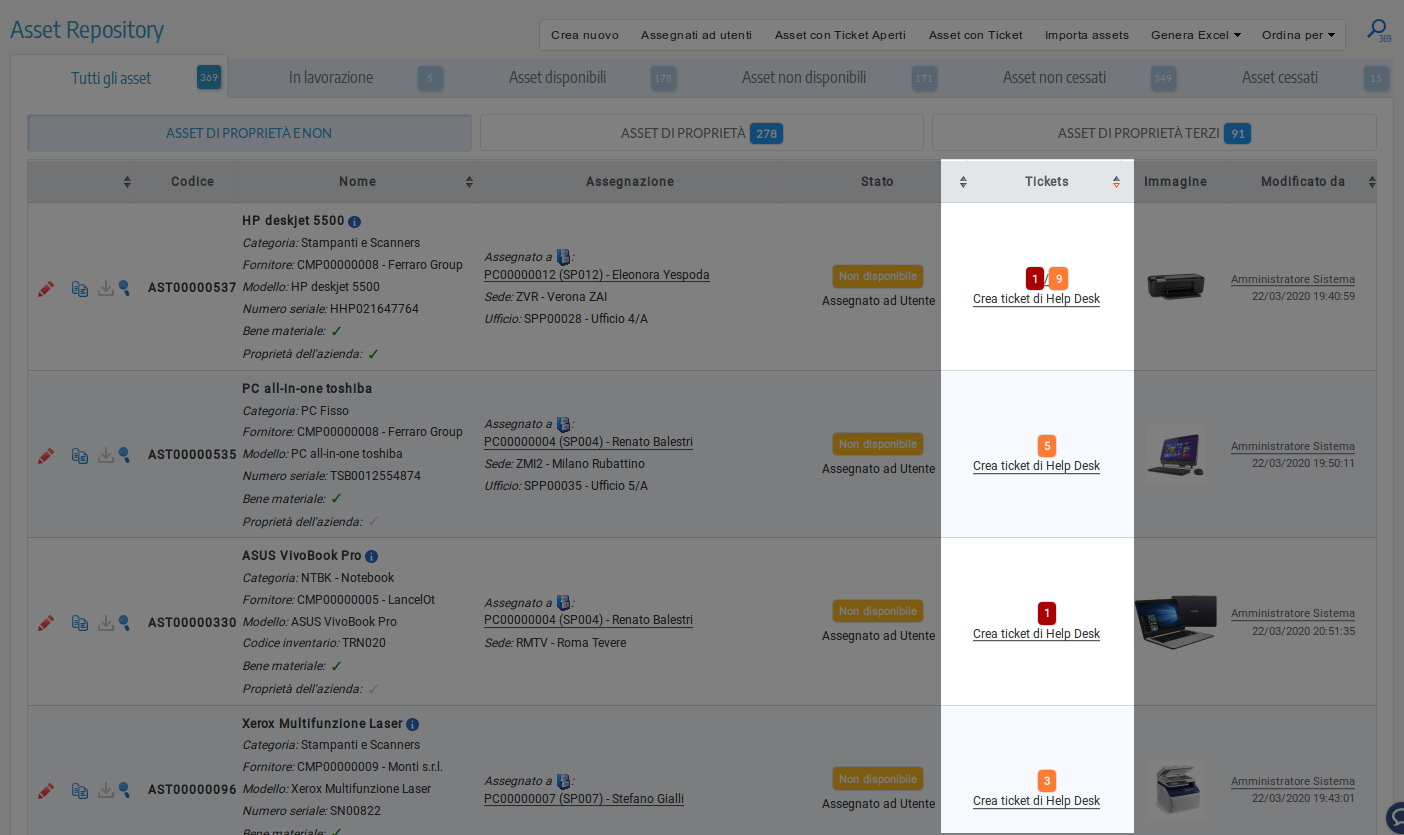View details of AST00000535 with the magnifier icon
The height and width of the screenshot is (835, 1404).
point(124,455)
